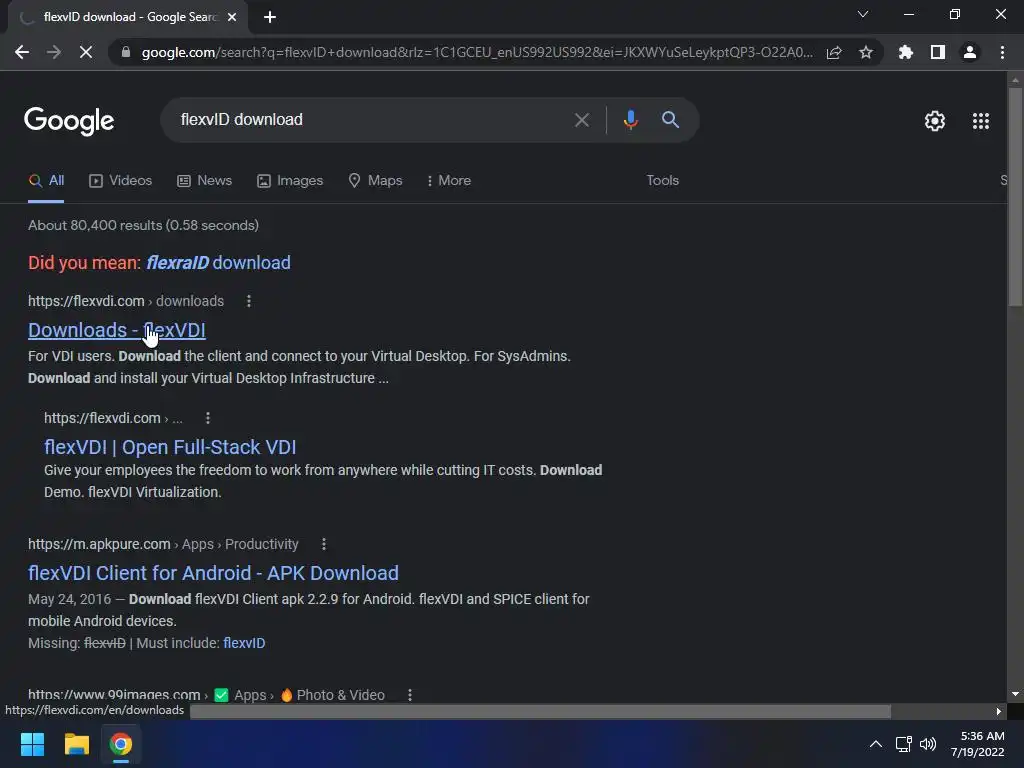Screen dimensions: 1024x768
Task: Open Google quick settings gear
Action: click(x=935, y=121)
